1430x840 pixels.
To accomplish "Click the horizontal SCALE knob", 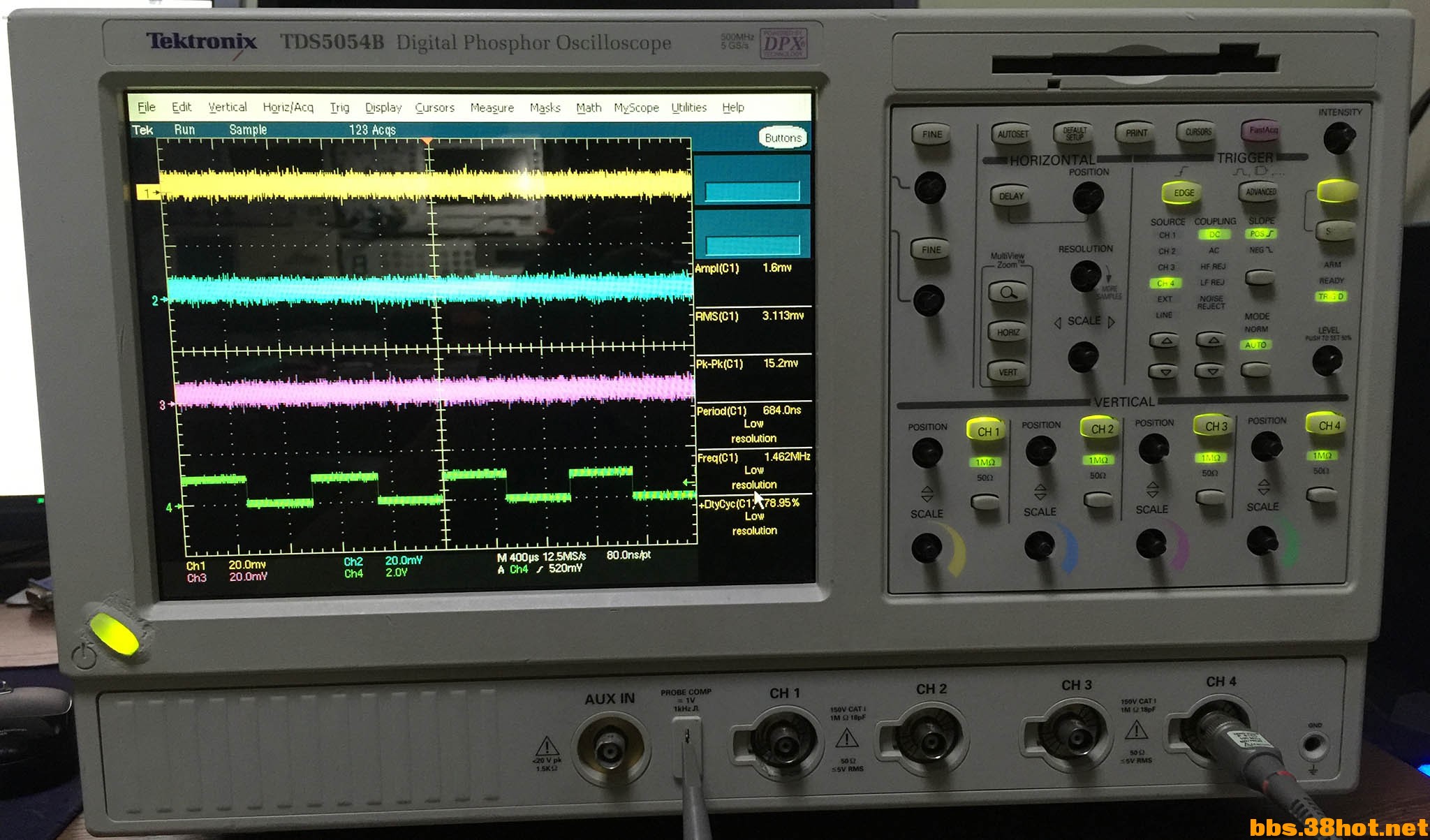I will (x=1083, y=357).
